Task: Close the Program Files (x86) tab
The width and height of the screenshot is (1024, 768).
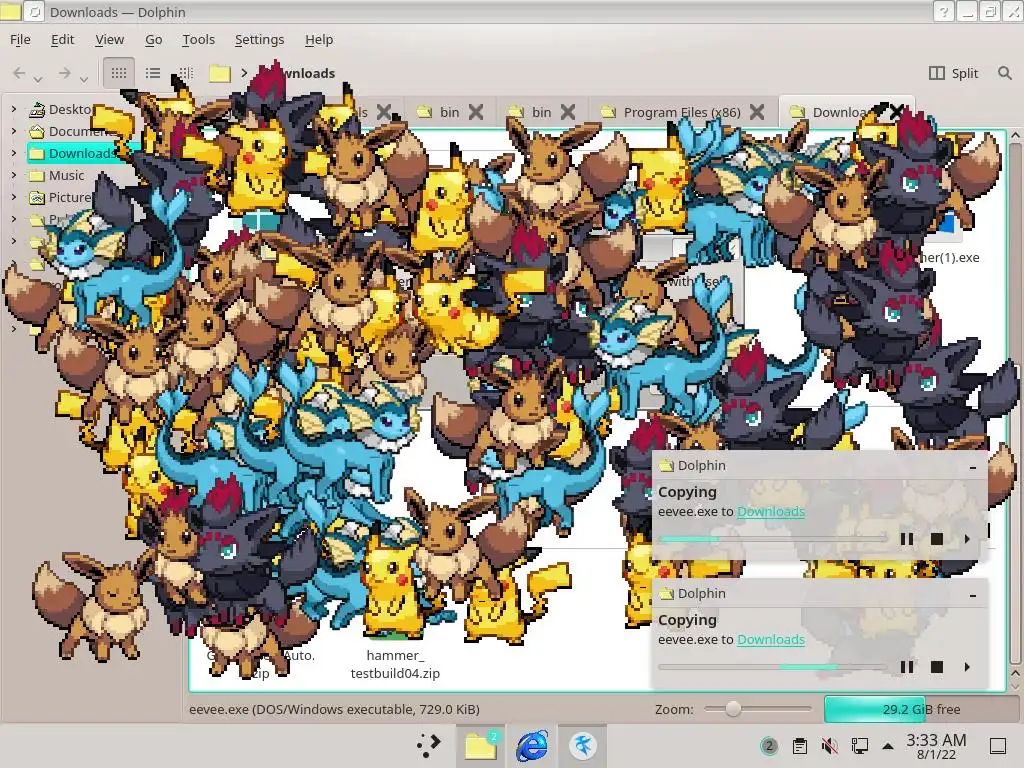Action: click(757, 112)
